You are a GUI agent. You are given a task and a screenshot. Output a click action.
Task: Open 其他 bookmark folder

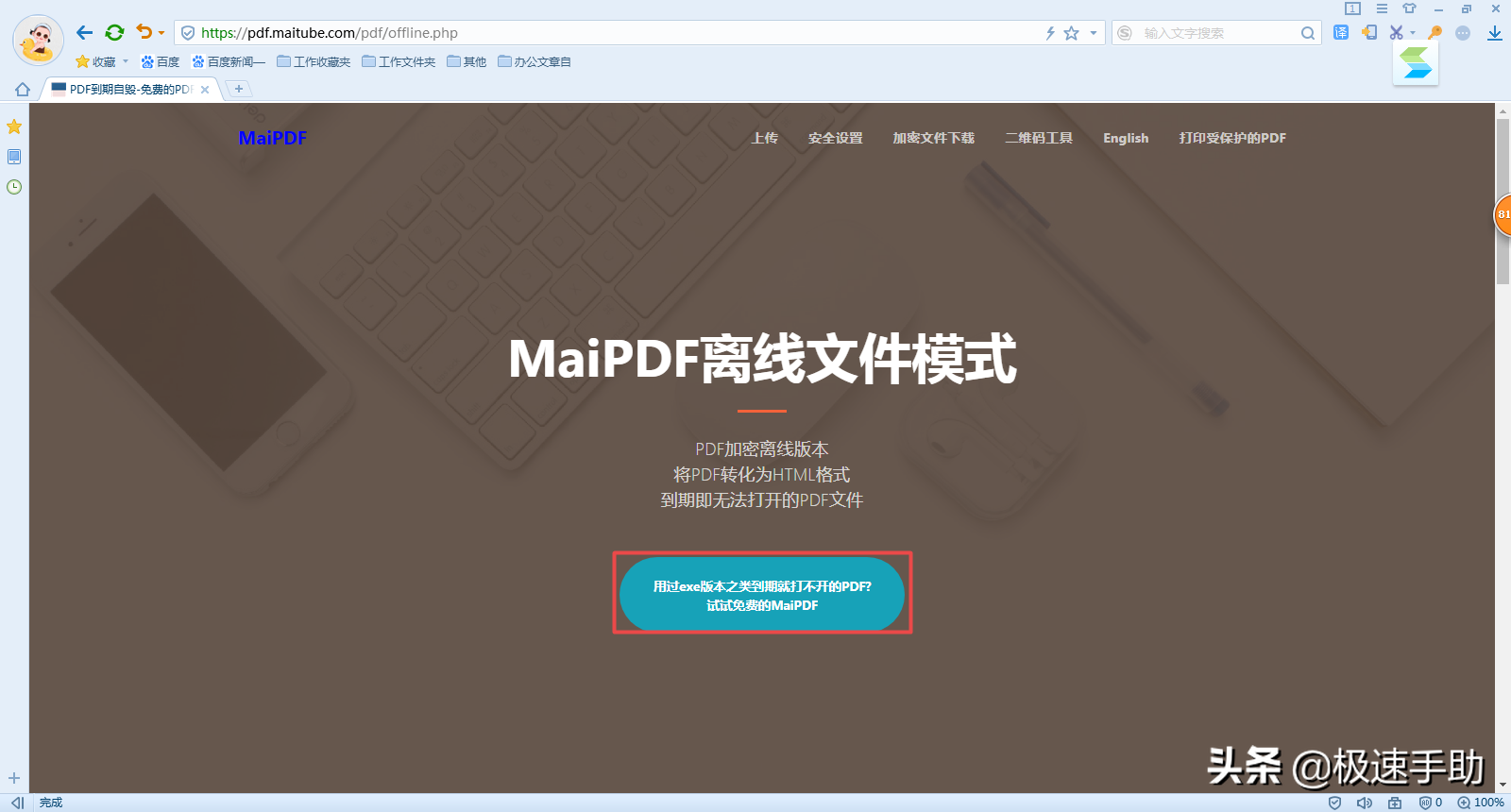[x=467, y=61]
